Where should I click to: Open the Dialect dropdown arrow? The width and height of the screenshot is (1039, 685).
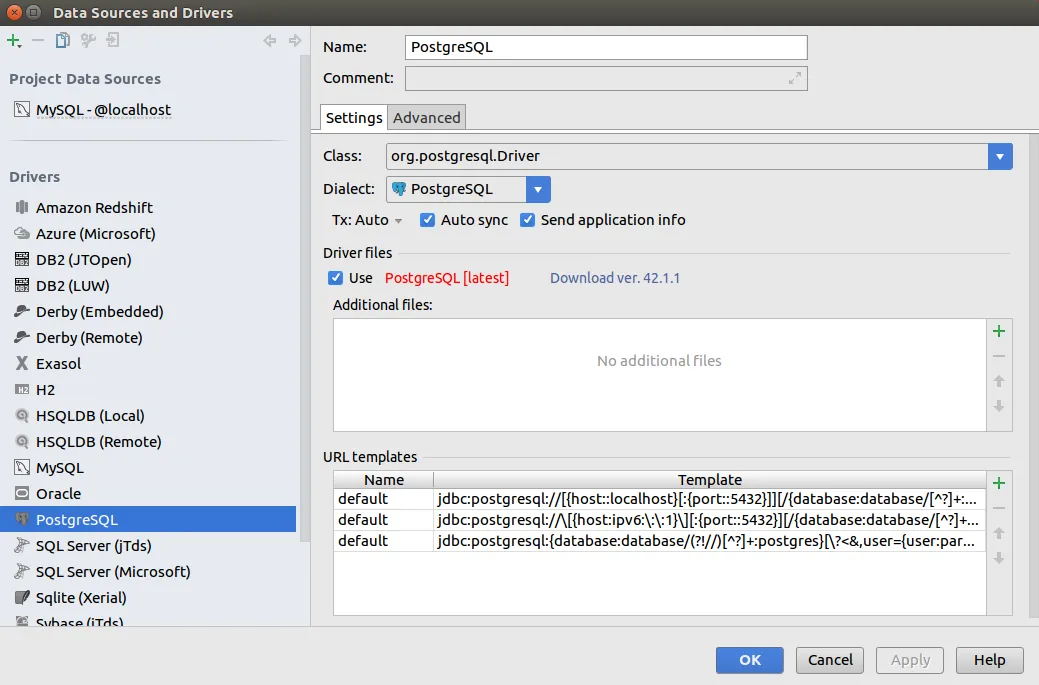(538, 189)
